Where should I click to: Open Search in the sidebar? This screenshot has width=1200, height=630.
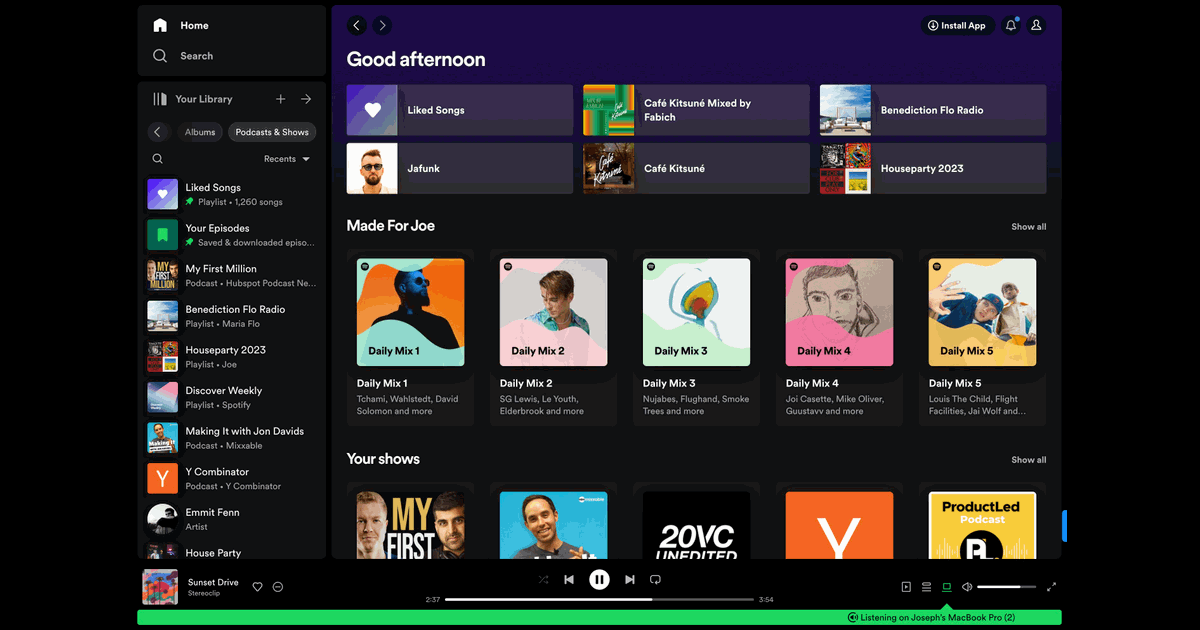click(x=183, y=56)
